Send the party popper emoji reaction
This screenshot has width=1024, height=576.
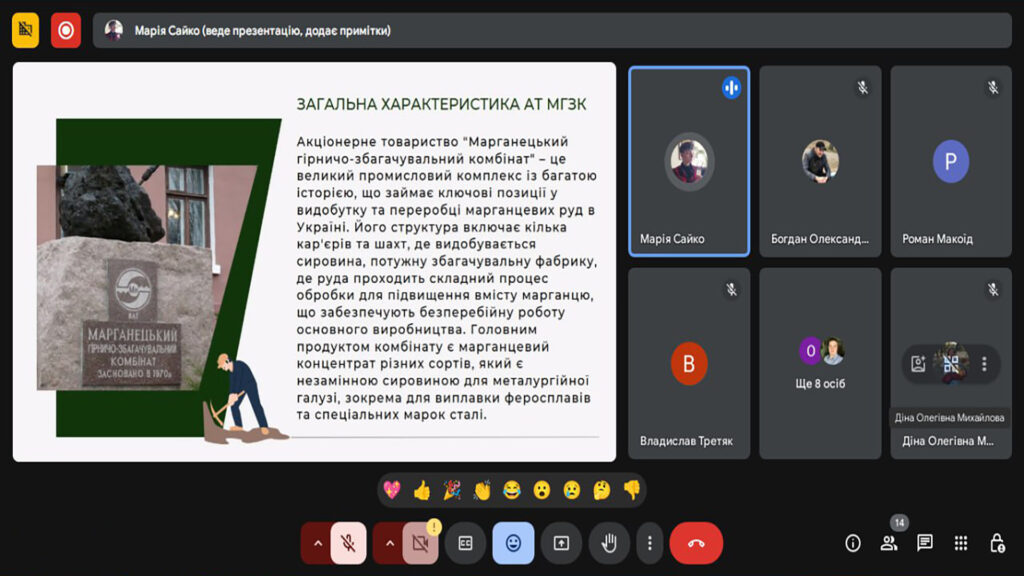pyautogui.click(x=452, y=490)
